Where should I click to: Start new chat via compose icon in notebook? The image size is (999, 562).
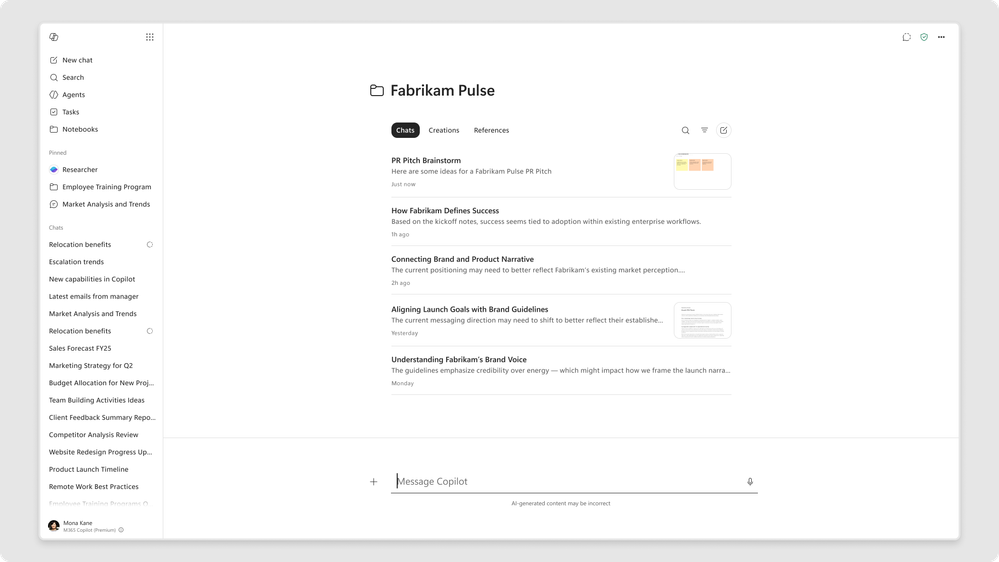coord(724,131)
